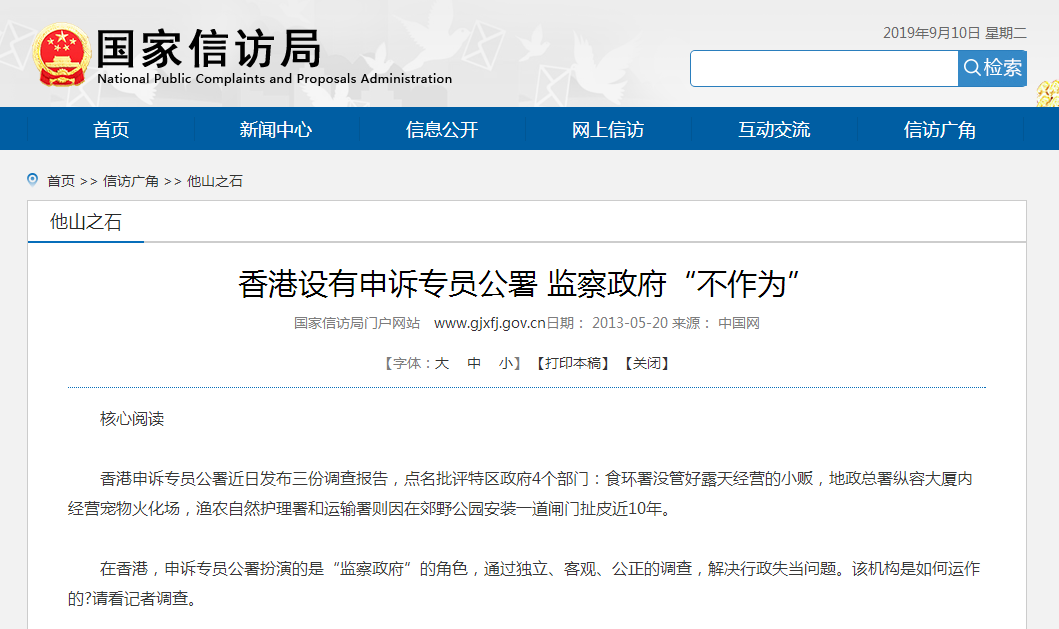The height and width of the screenshot is (629, 1059).
Task: Go to 信息公开 section
Action: (442, 130)
